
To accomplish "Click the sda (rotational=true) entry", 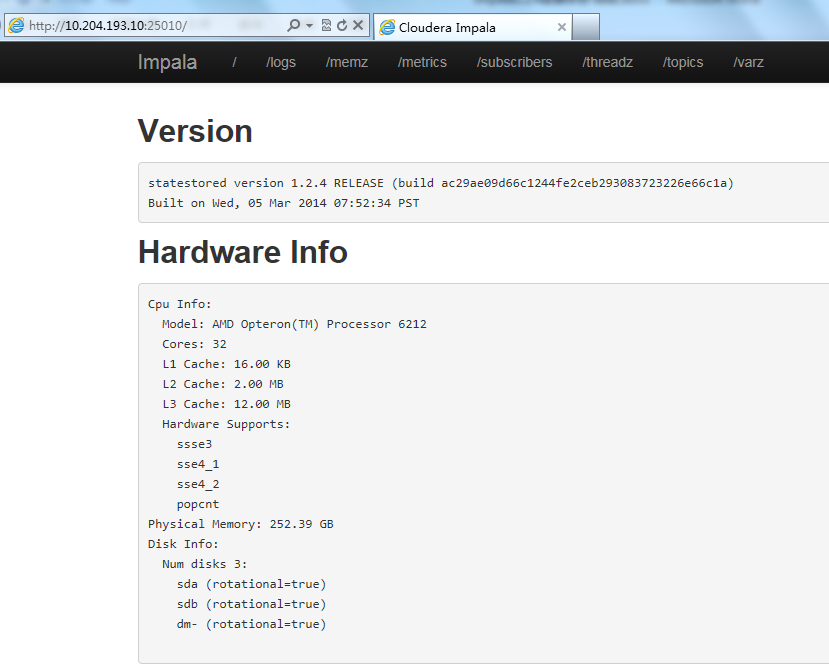I will [252, 584].
